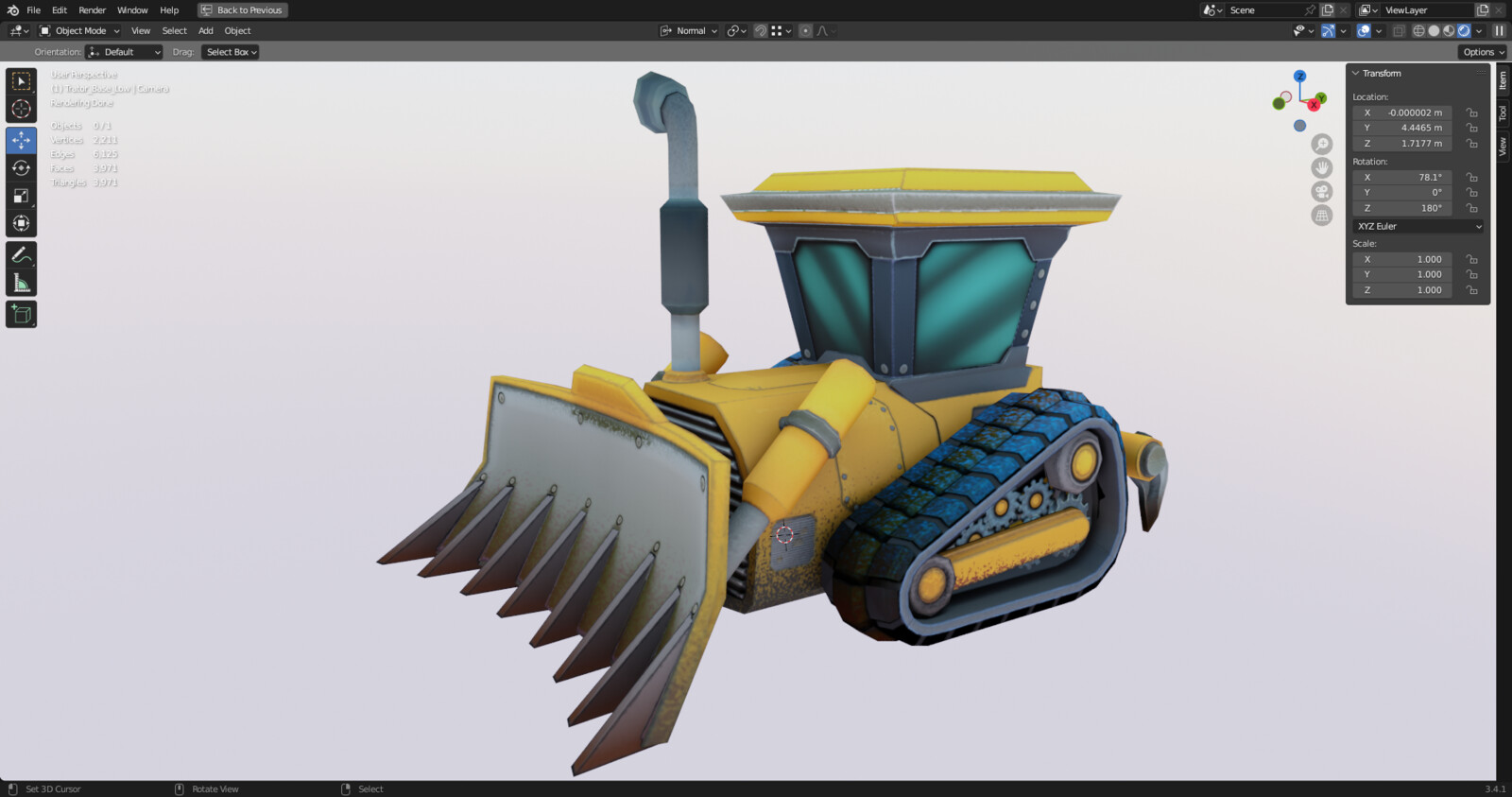Open the Render menu
Image resolution: width=1512 pixels, height=797 pixels.
[93, 10]
